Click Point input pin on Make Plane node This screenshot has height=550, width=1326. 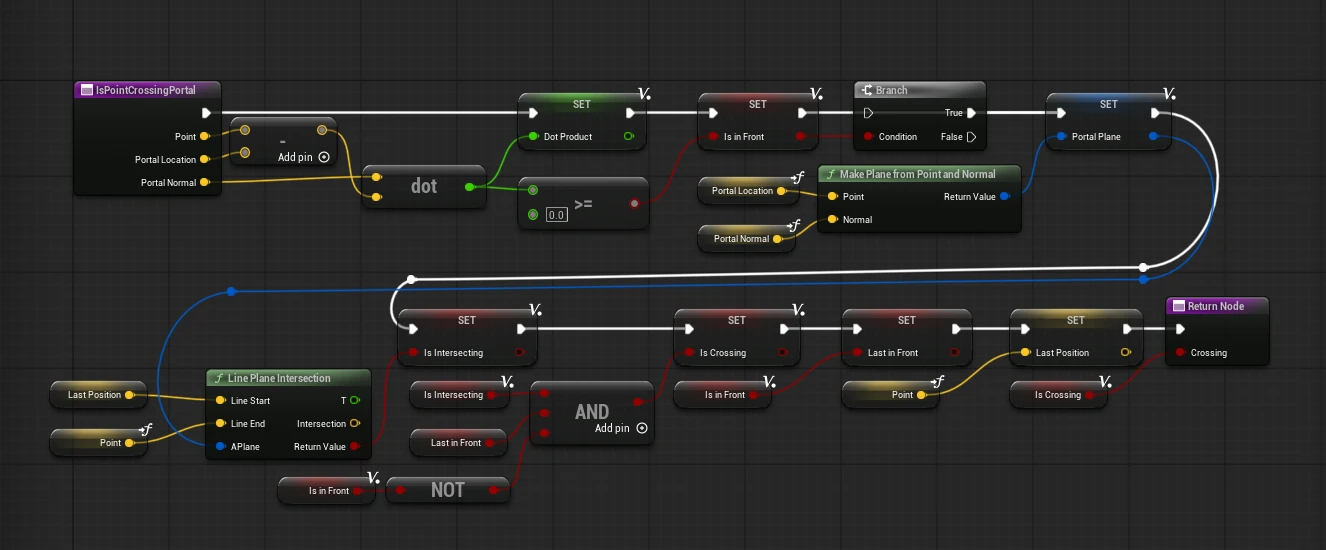click(x=832, y=196)
